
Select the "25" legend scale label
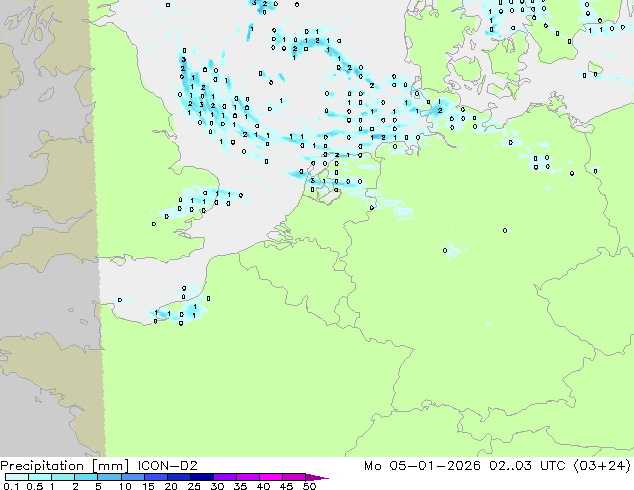(194, 486)
